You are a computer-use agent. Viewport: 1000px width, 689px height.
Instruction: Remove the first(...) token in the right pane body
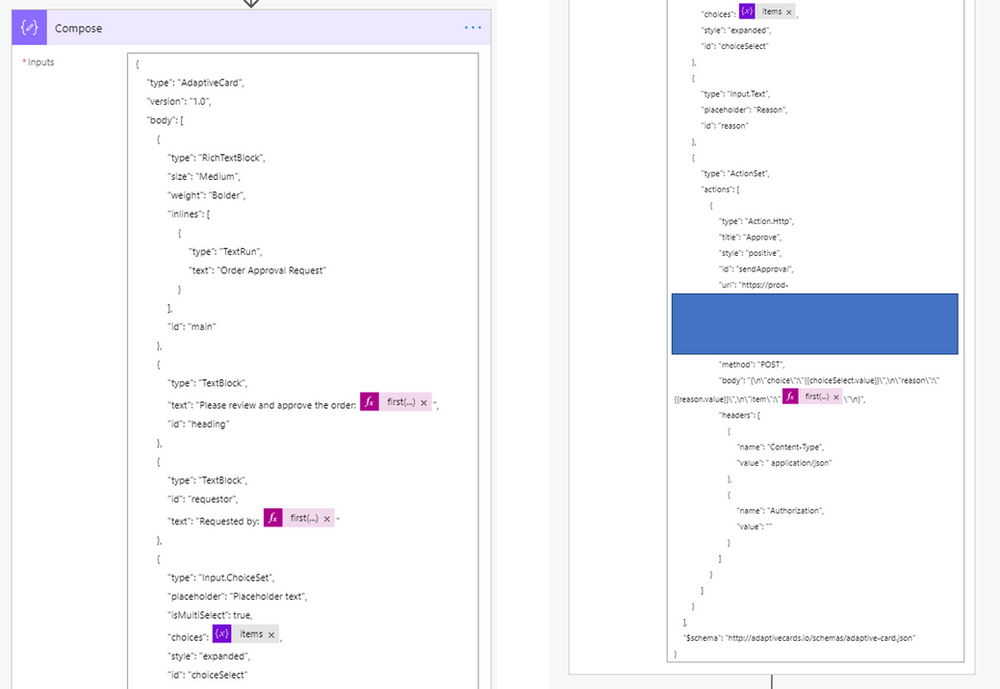click(x=835, y=397)
